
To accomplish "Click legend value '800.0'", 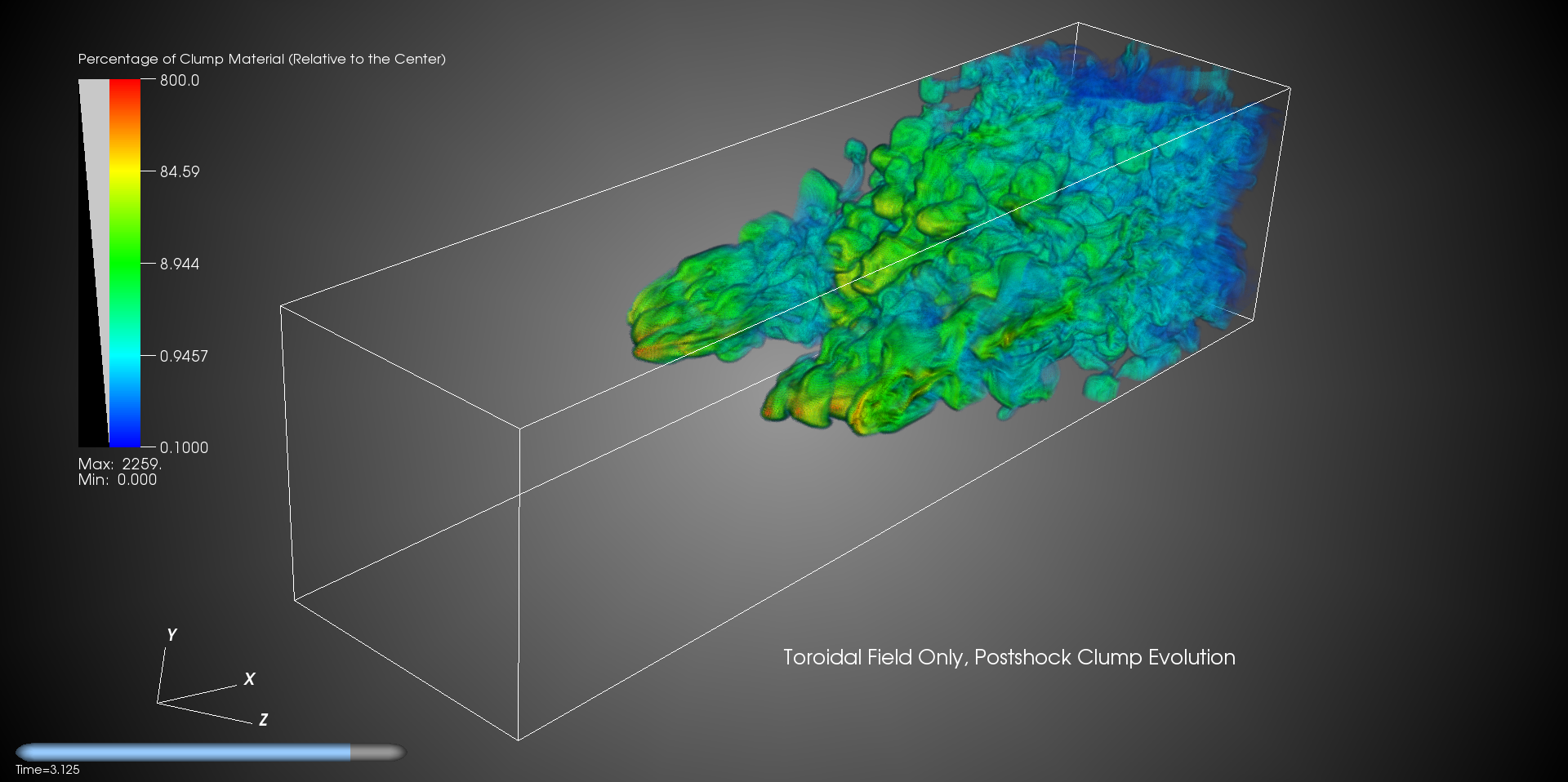I will (x=180, y=80).
